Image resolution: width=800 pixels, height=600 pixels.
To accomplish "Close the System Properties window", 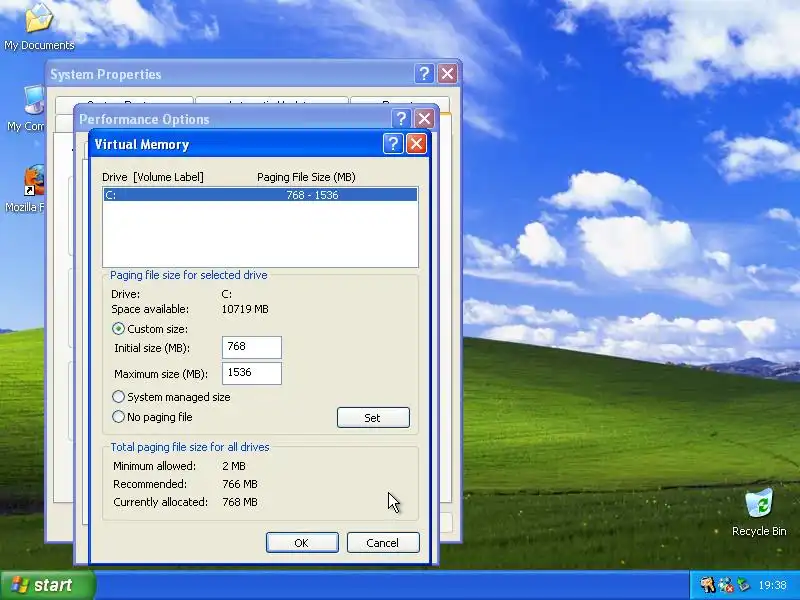I will pyautogui.click(x=447, y=74).
